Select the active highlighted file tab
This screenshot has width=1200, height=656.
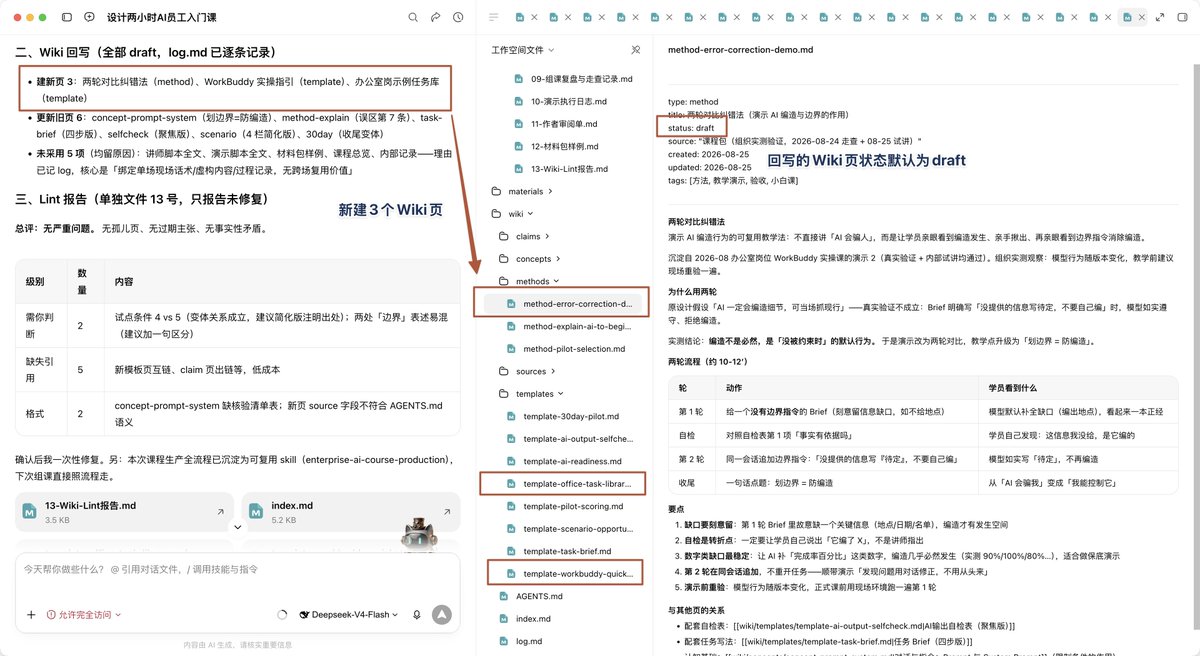[1133, 18]
